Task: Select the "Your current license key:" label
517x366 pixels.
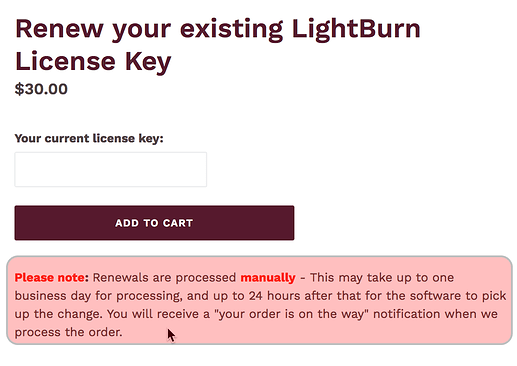Action: (x=89, y=138)
